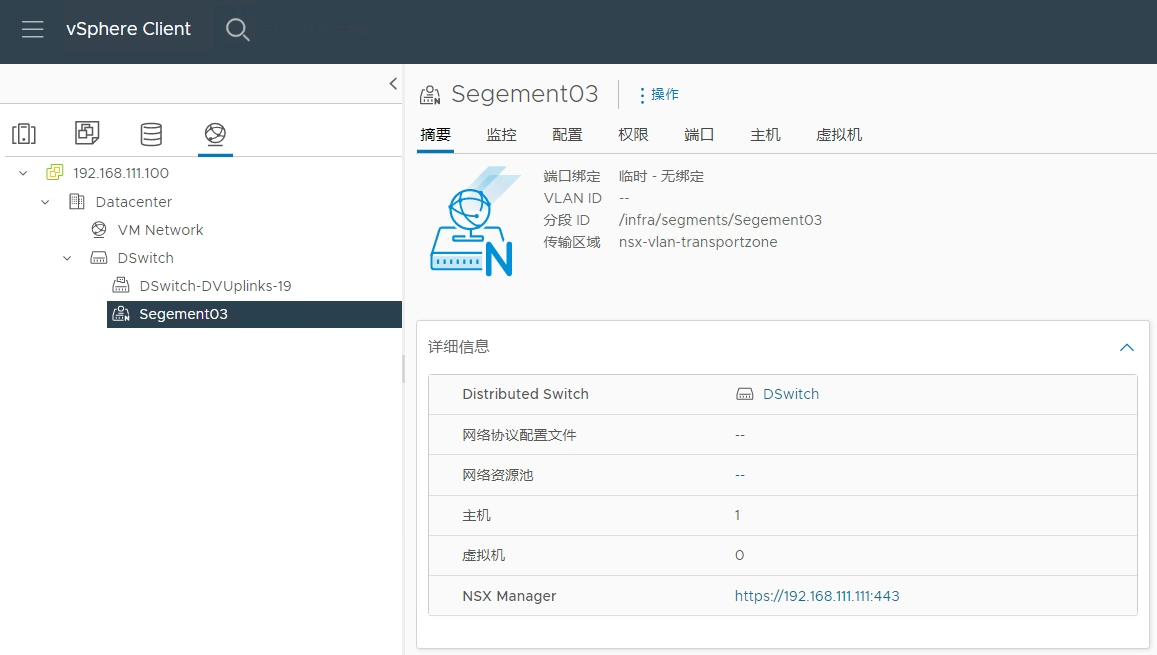Click the DSwitch icon in the details table
1157x655 pixels.
[x=745, y=394]
